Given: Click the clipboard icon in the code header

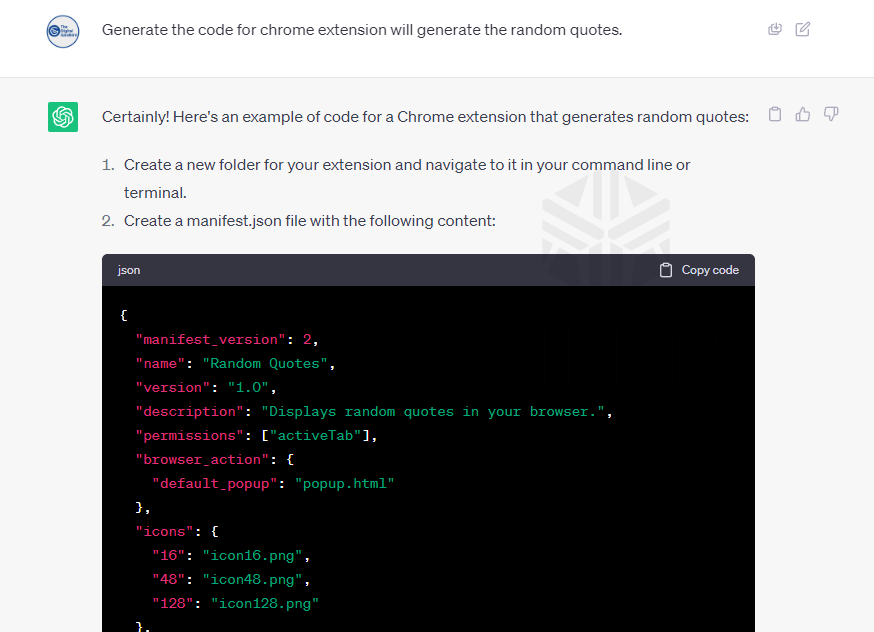Looking at the screenshot, I should click(666, 270).
